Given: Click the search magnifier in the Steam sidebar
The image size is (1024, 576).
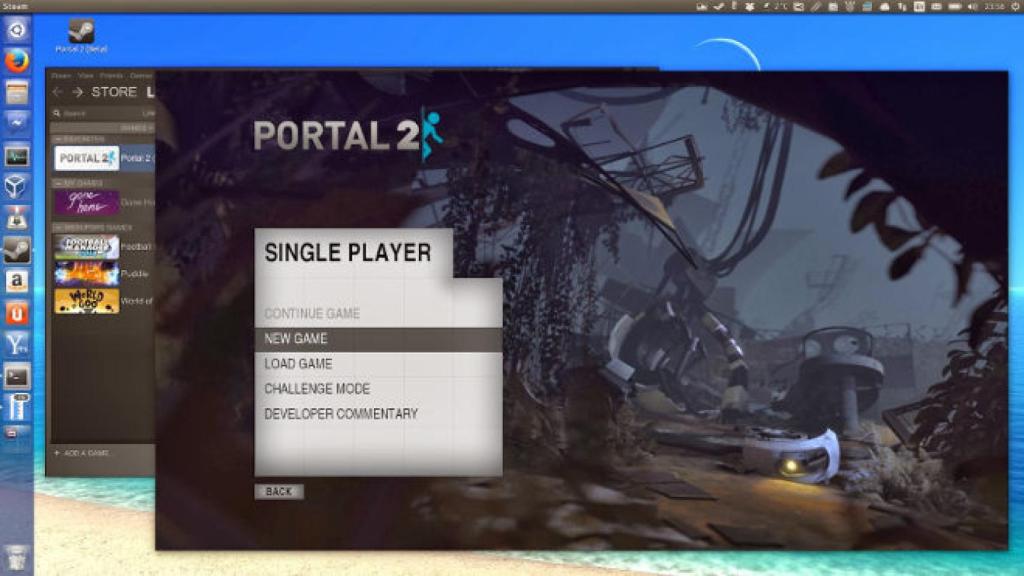Looking at the screenshot, I should (56, 111).
